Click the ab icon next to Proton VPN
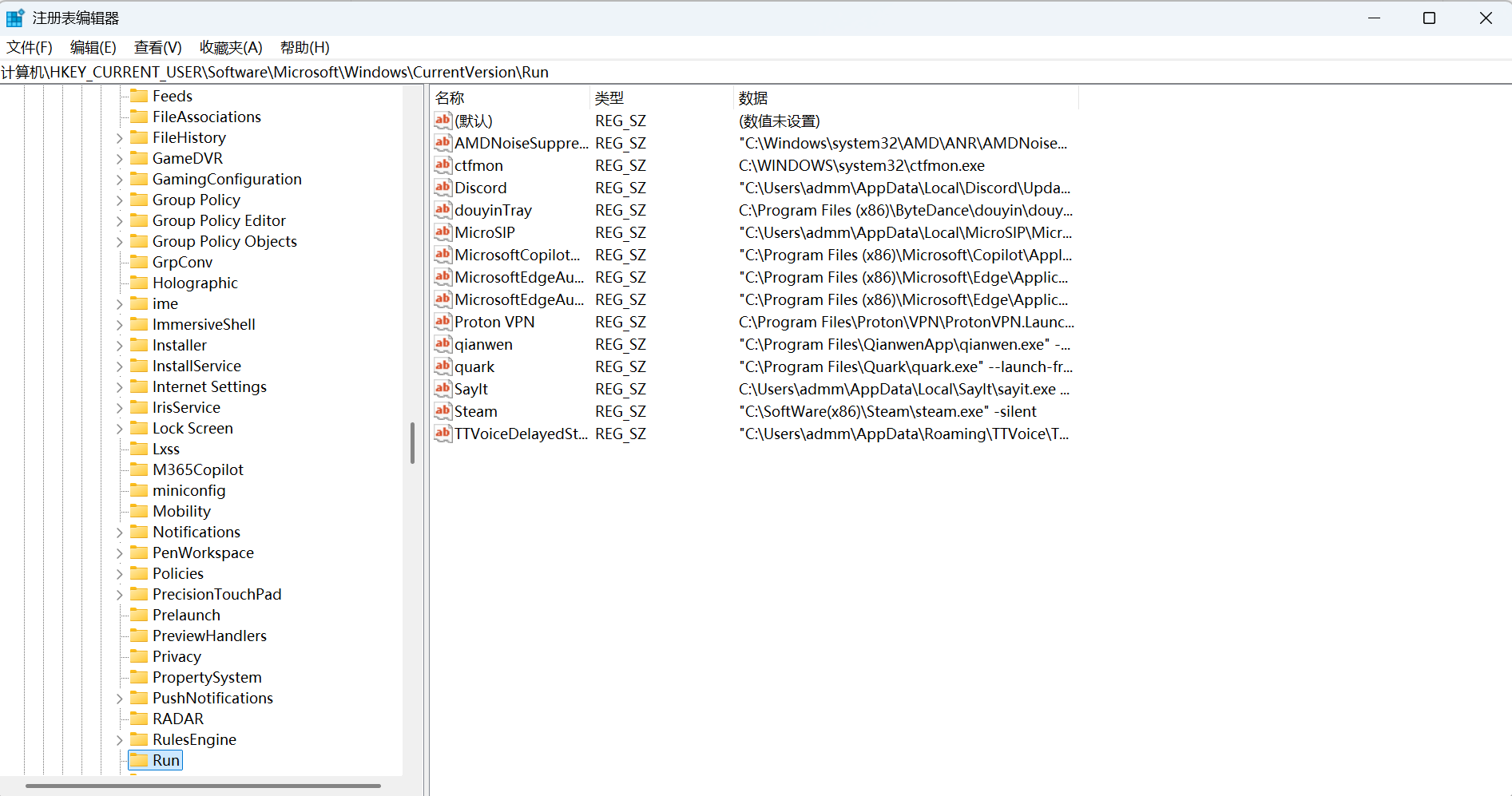The width and height of the screenshot is (1512, 796). point(443,321)
